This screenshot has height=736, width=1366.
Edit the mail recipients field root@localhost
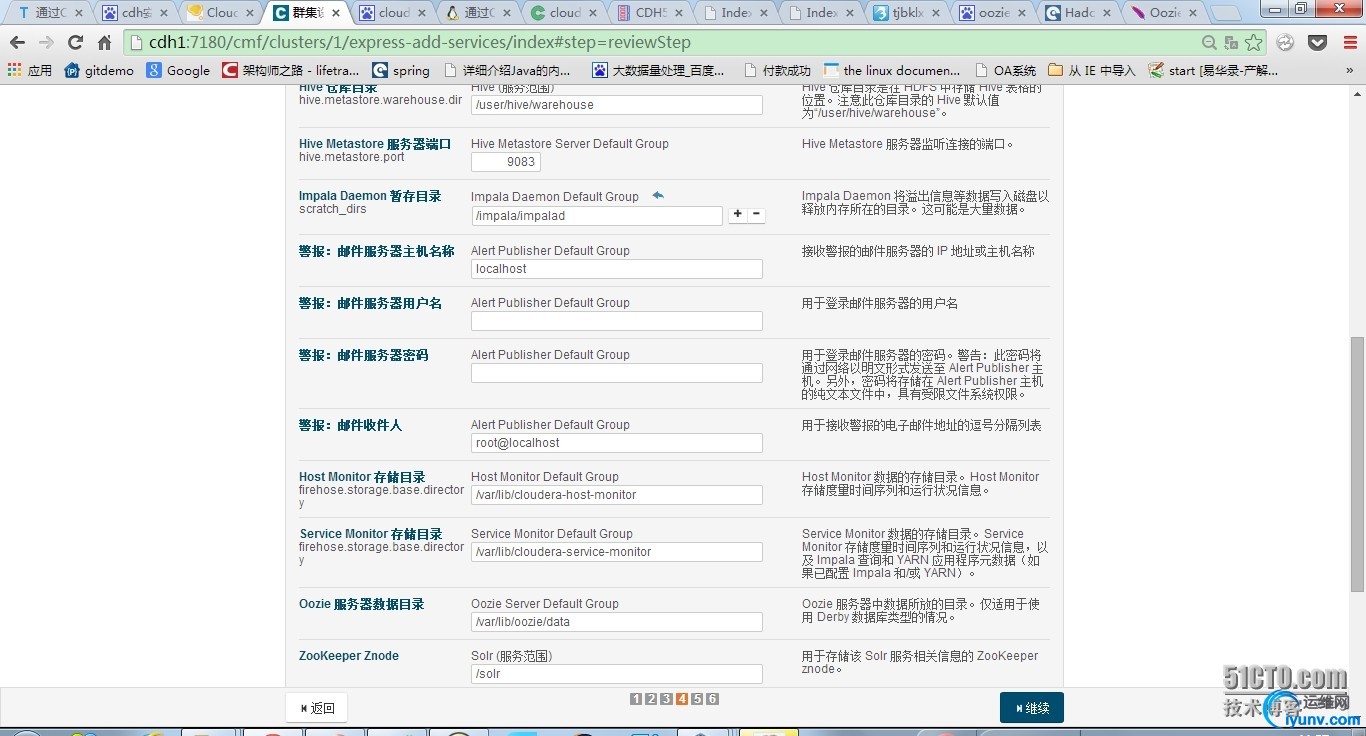point(617,443)
